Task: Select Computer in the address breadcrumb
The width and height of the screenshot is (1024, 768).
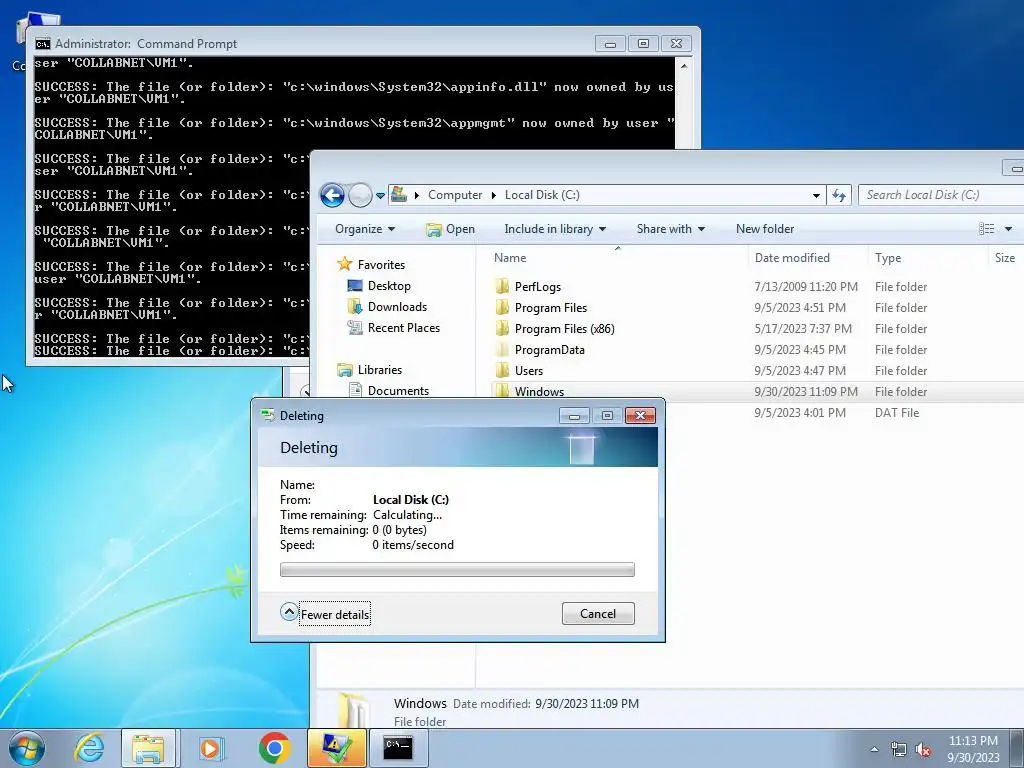Action: [x=455, y=195]
